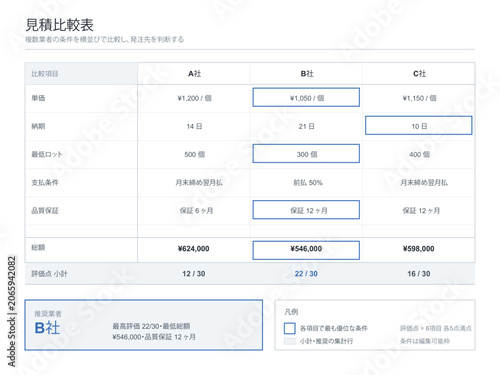The image size is (500, 375).
Task: Select the 21 日 delivery cell
Action: pyautogui.click(x=306, y=126)
